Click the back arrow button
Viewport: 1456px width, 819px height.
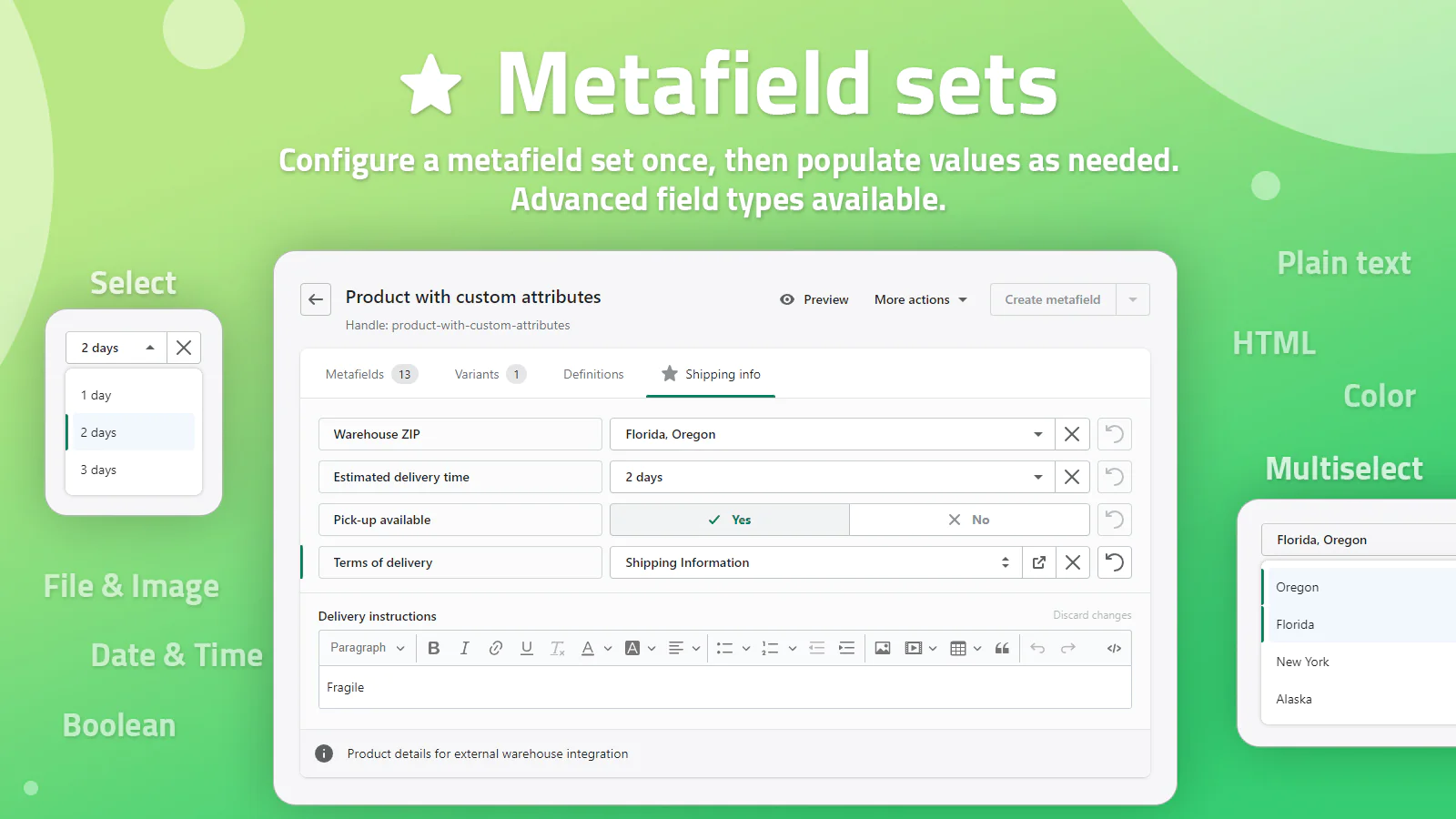pos(316,299)
